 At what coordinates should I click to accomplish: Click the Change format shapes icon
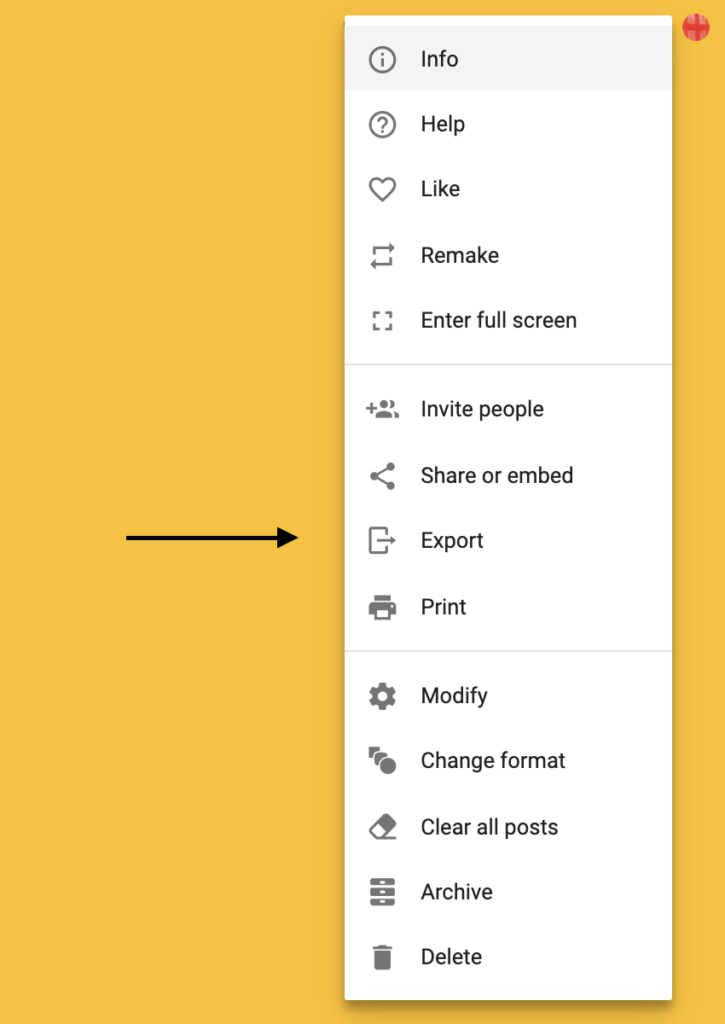[382, 760]
